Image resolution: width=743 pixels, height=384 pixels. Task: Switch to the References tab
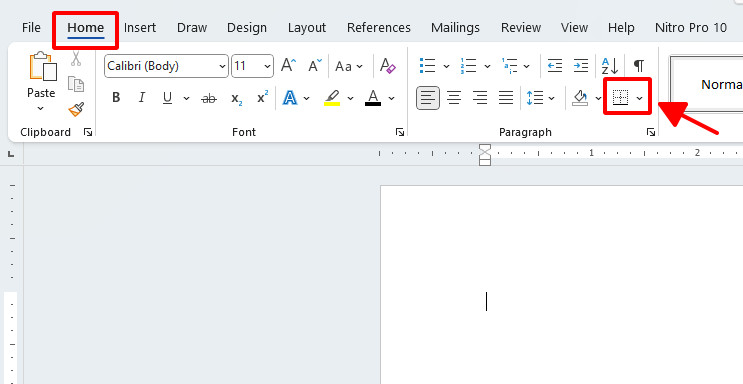[x=379, y=27]
